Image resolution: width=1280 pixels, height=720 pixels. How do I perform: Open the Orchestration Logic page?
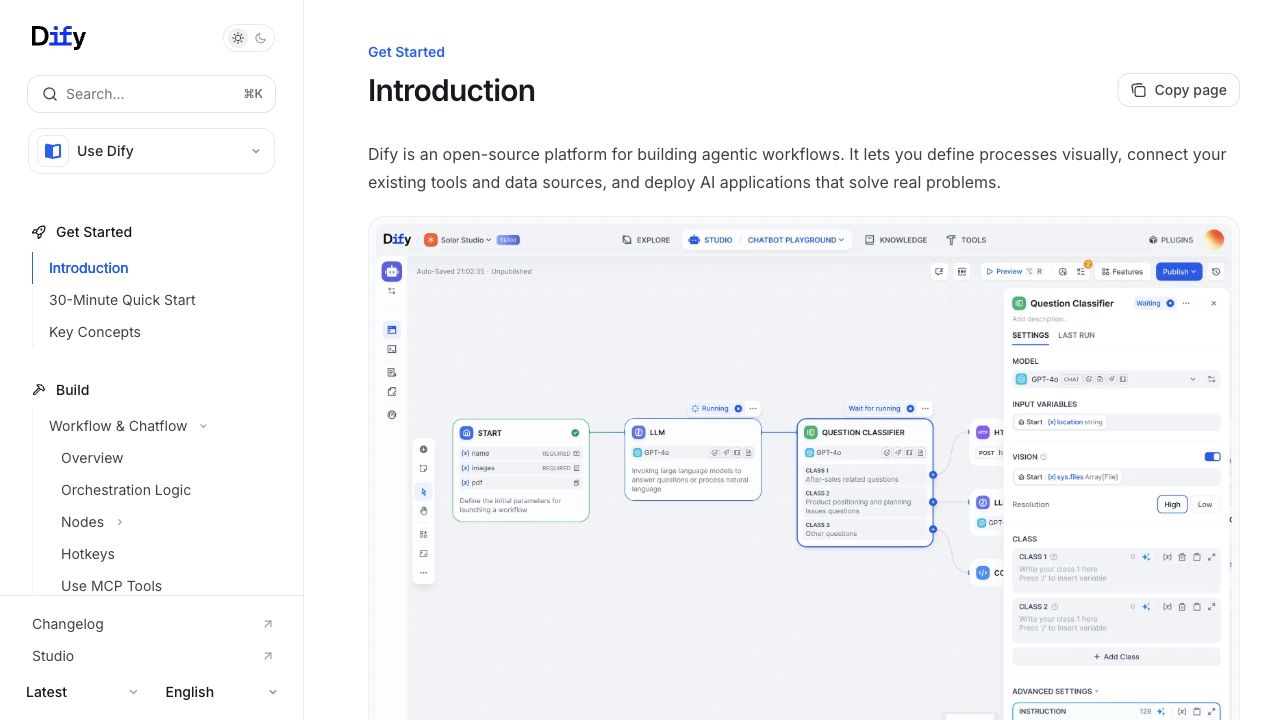[x=126, y=490]
